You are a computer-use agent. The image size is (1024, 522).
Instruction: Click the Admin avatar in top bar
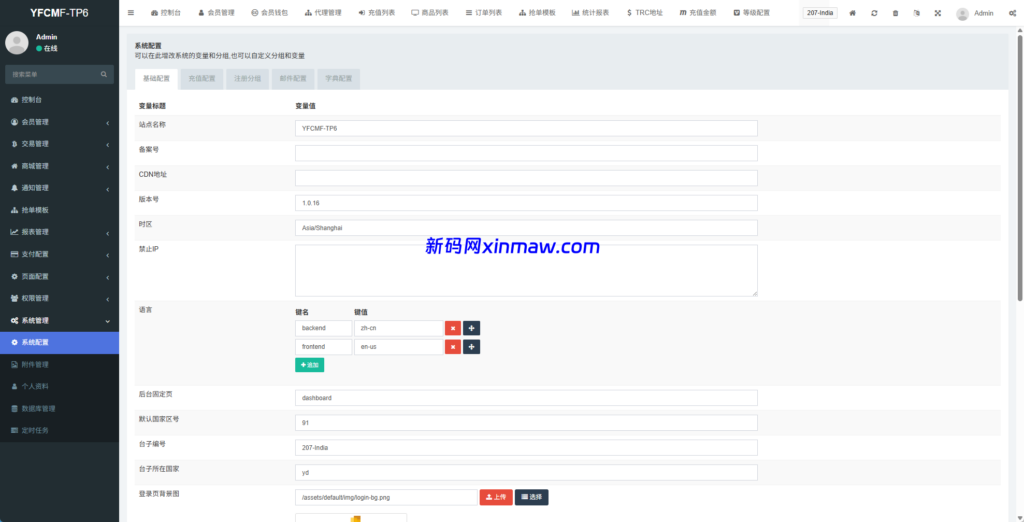[x=963, y=13]
